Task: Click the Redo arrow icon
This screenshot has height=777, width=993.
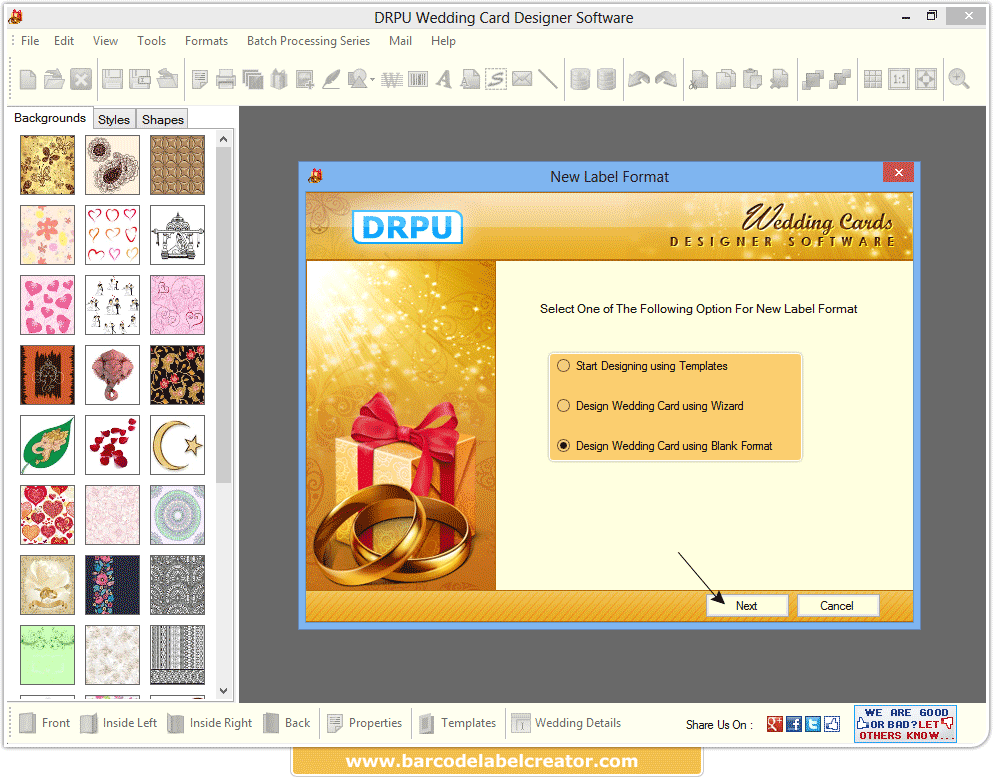Action: click(666, 79)
